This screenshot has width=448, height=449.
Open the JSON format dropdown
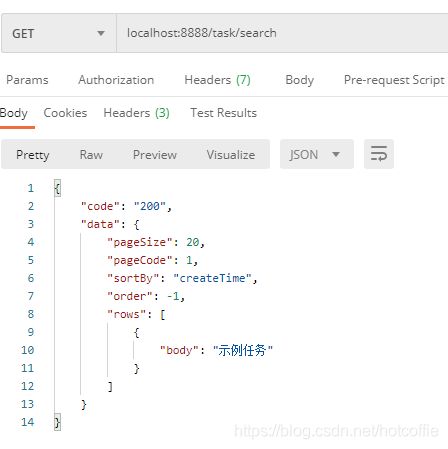click(316, 154)
